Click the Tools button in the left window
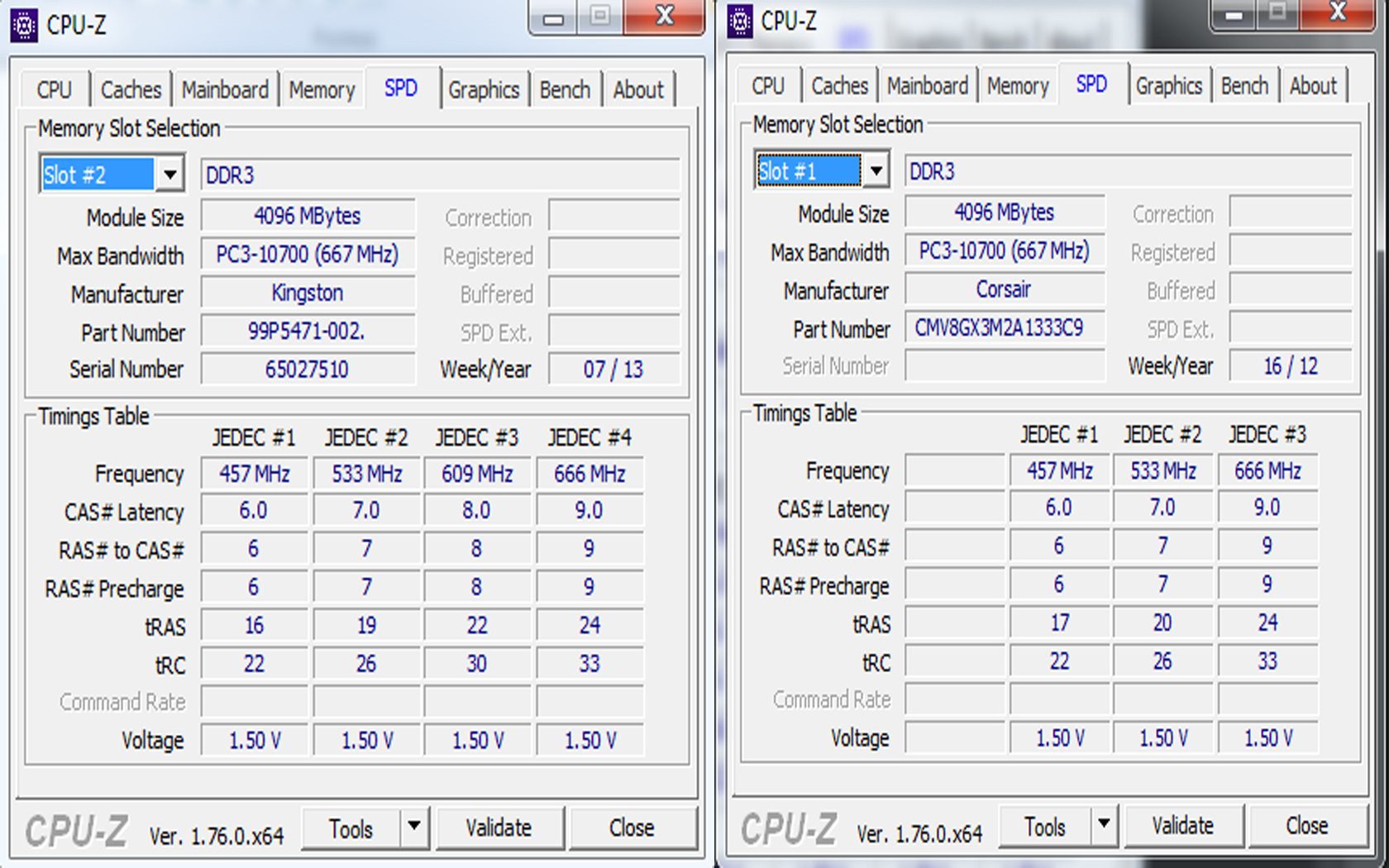 coord(351,828)
